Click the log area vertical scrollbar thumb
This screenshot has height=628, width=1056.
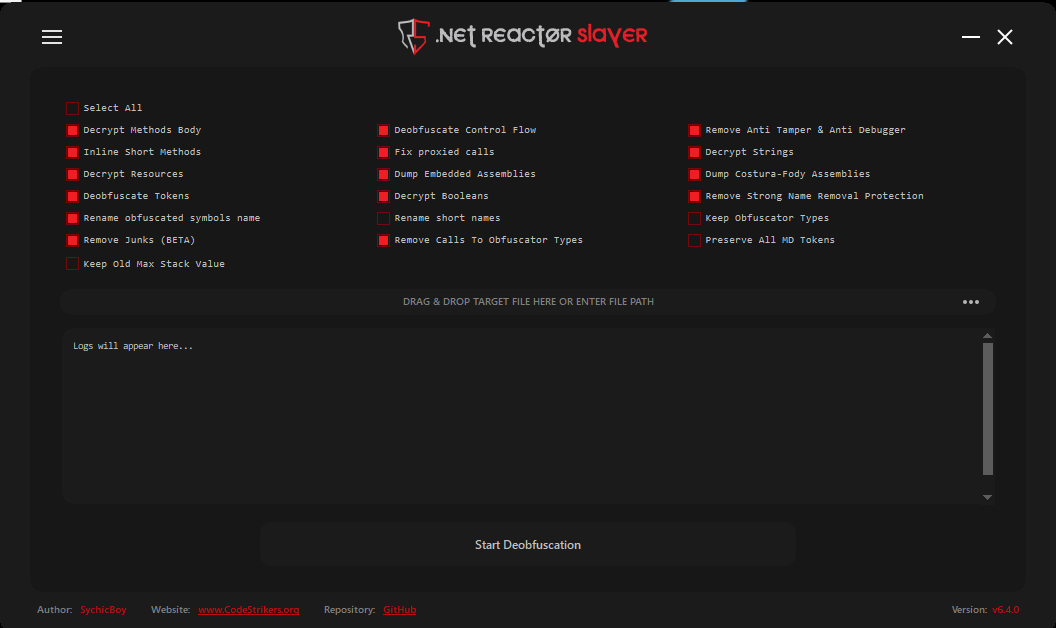[987, 408]
